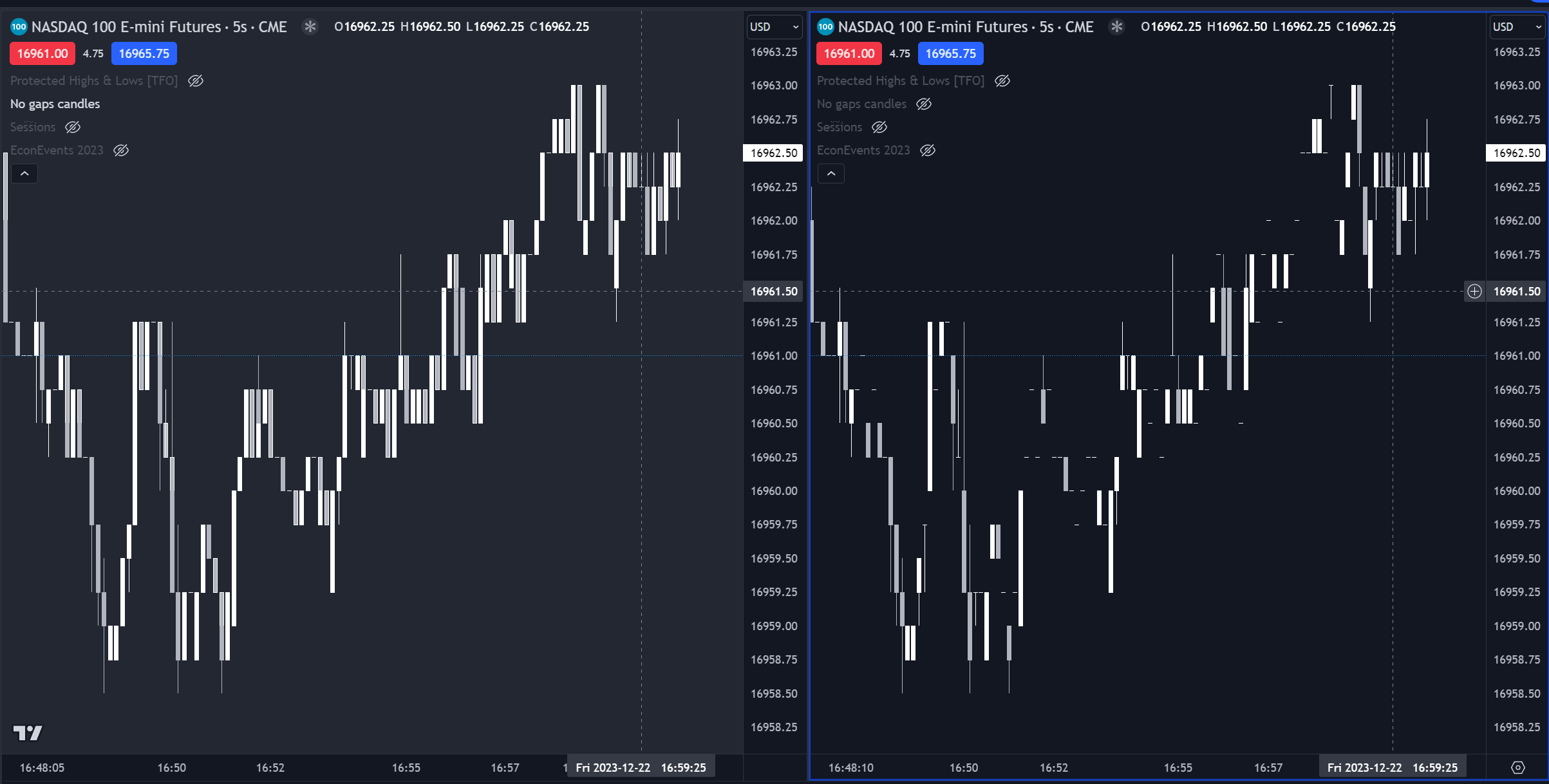Click the NASDAQ 100 symbol logo in left chart
1549x784 pixels.
tap(19, 27)
